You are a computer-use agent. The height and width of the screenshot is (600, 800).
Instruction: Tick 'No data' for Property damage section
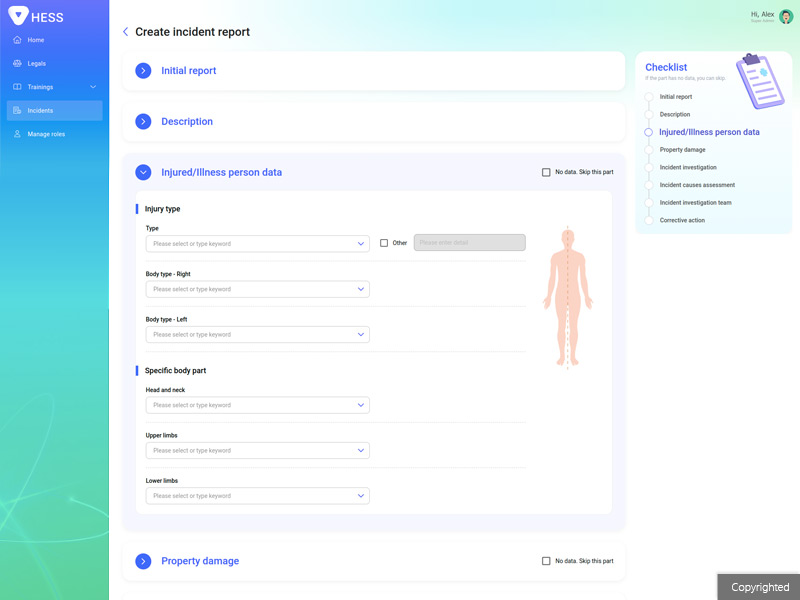[x=546, y=561]
